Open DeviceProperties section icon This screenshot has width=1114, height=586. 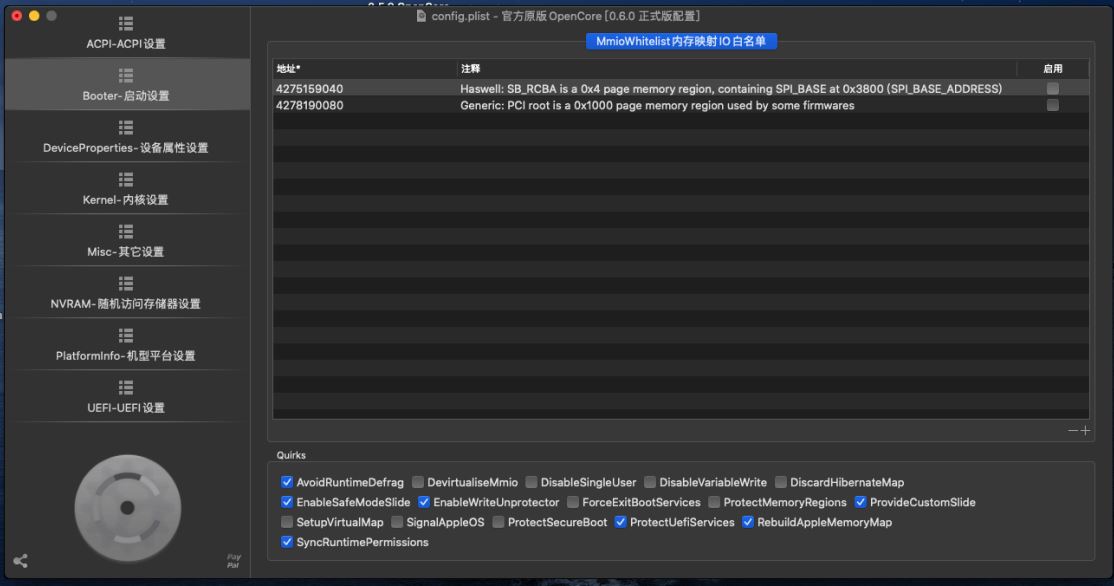pos(126,127)
